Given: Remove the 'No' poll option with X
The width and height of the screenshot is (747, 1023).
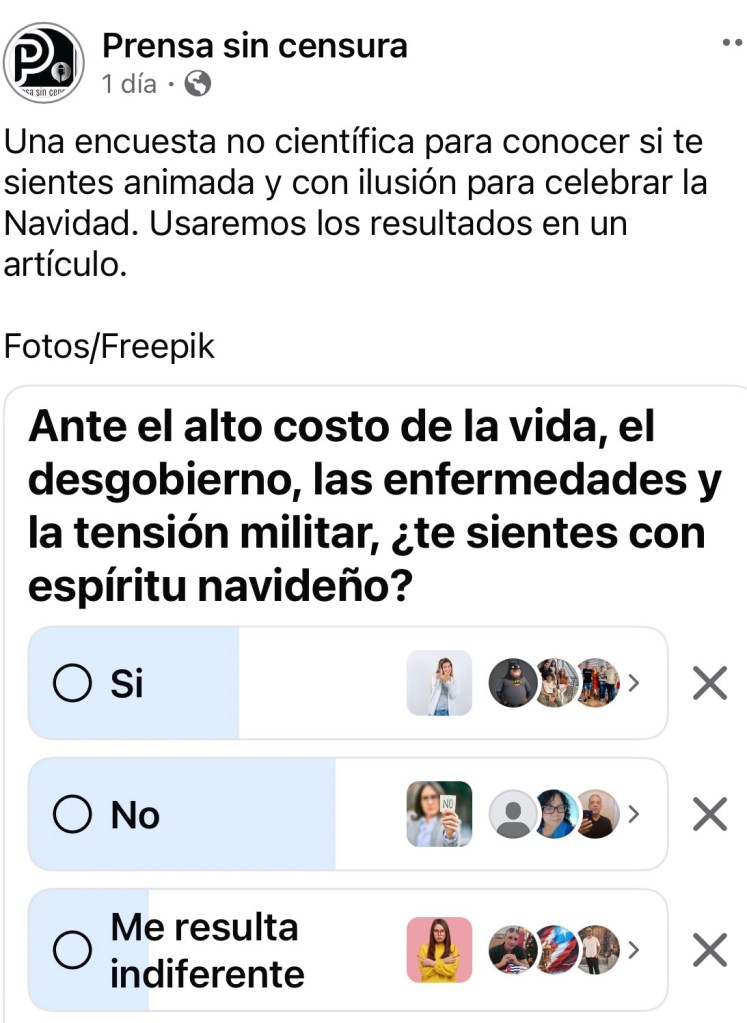Looking at the screenshot, I should pyautogui.click(x=709, y=815).
